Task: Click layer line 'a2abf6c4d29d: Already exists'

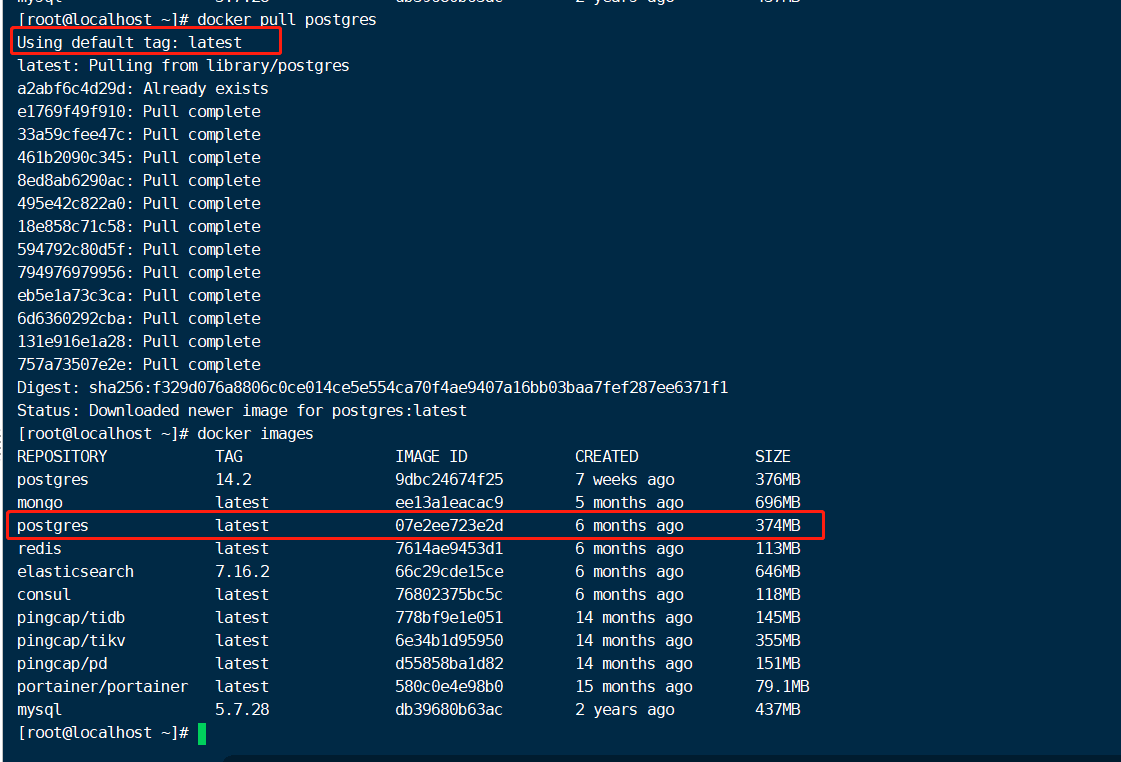Action: click(143, 89)
